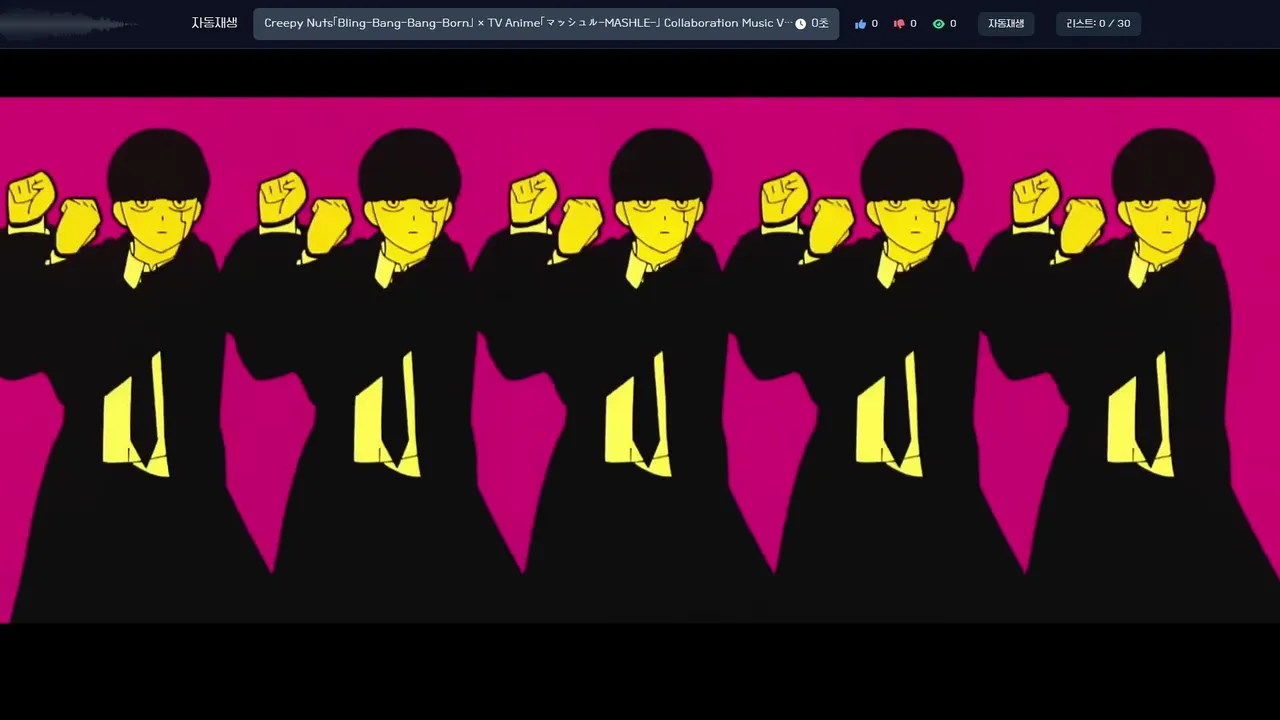The width and height of the screenshot is (1280, 720).
Task: Open the 리스트: 0 / 30 playlist button
Action: point(1098,24)
